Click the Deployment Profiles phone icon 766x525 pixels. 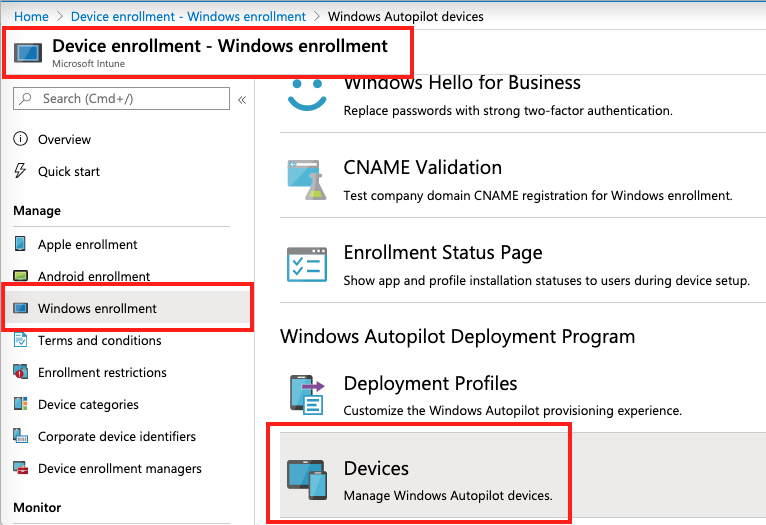[307, 395]
